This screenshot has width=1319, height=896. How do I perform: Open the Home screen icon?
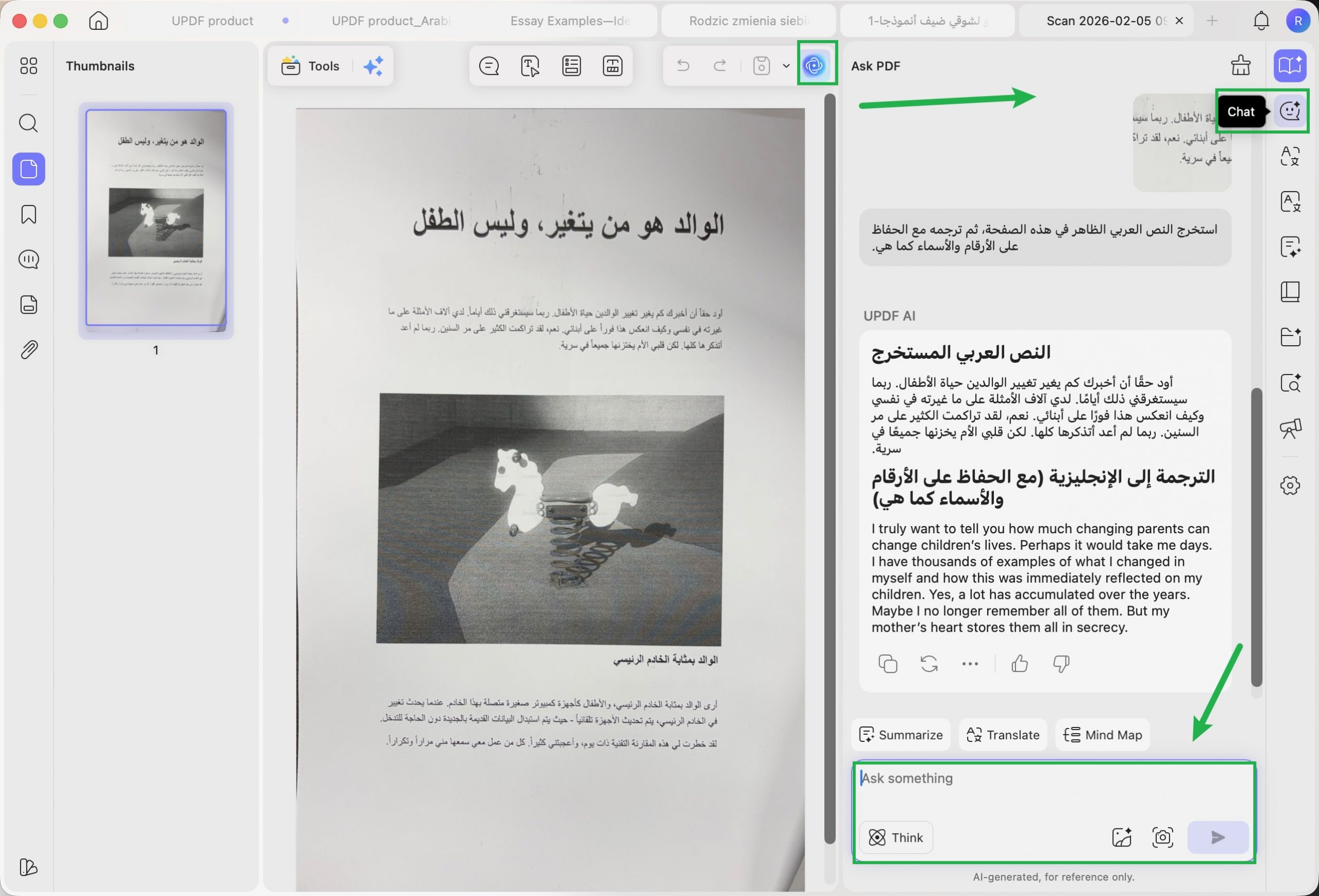pos(98,21)
